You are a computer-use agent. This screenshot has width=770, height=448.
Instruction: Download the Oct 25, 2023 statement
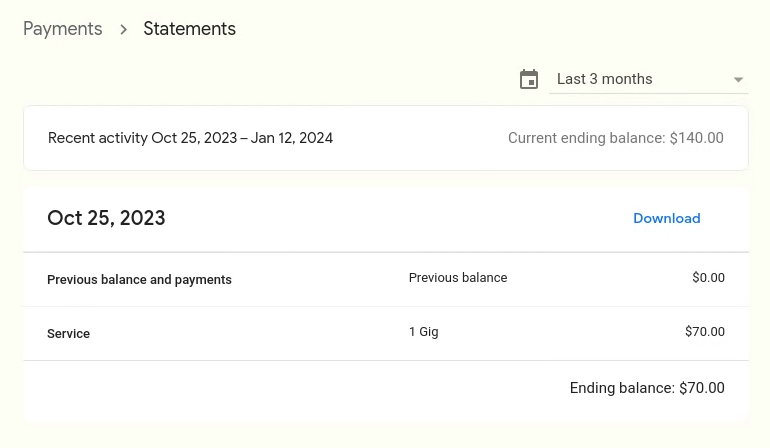click(x=666, y=218)
